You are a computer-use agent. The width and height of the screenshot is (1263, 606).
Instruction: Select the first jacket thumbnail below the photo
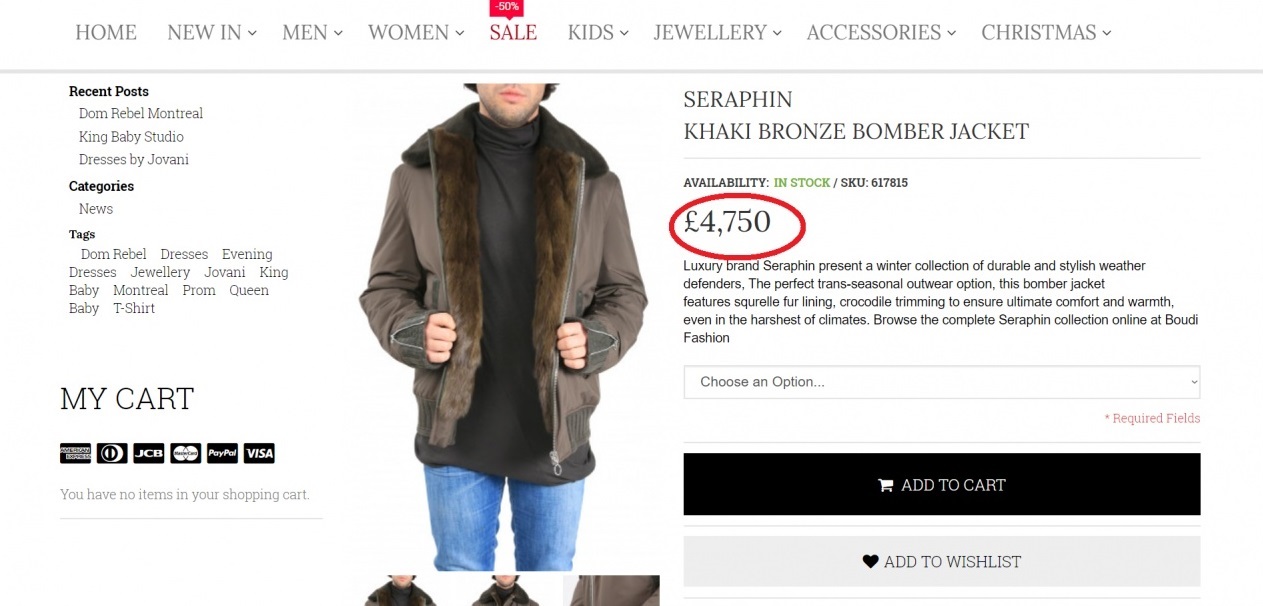pyautogui.click(x=400, y=591)
